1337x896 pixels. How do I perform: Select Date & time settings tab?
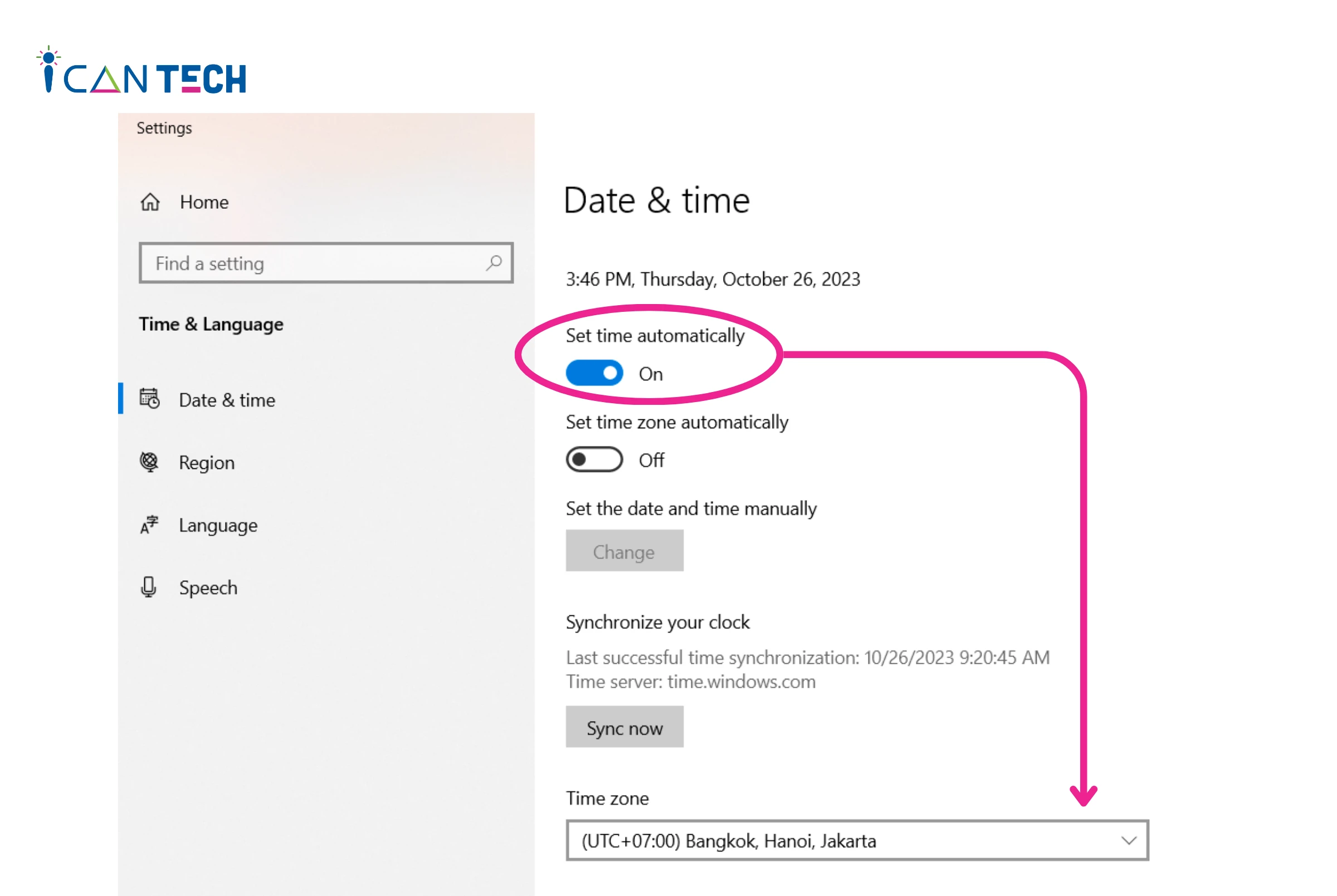(x=226, y=399)
